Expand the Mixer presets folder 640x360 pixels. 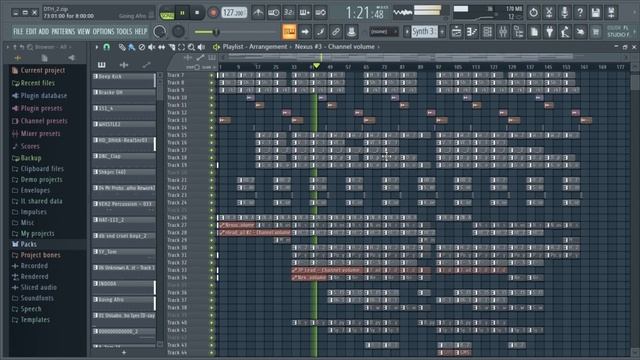(40, 133)
